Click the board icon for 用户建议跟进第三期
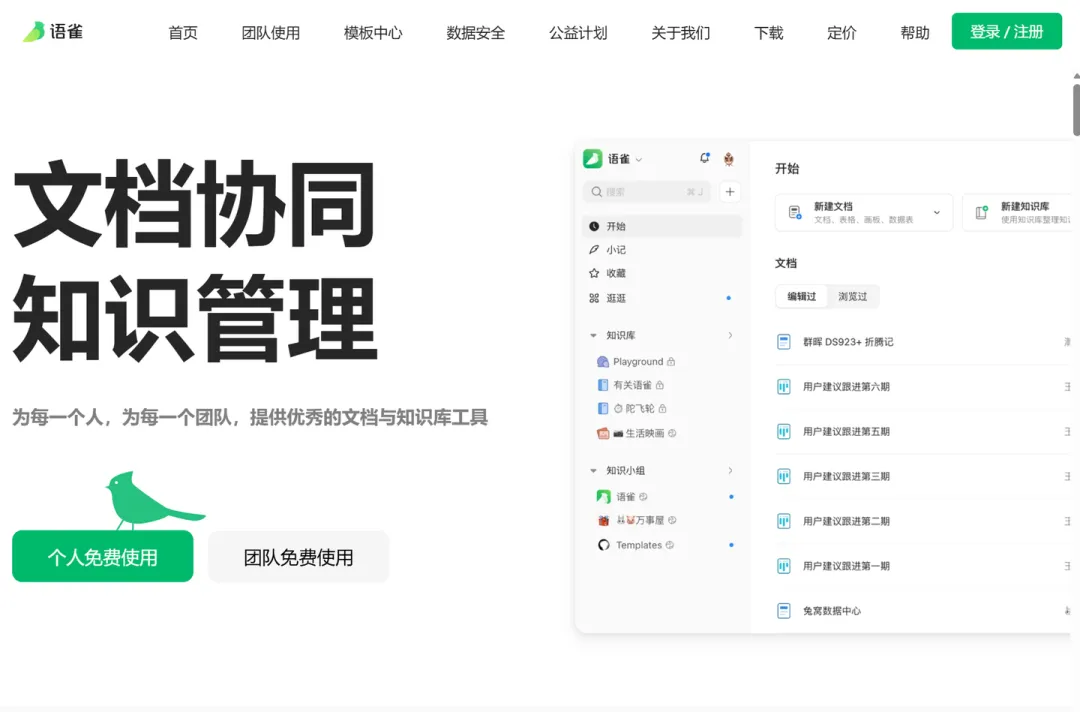1080x712 pixels. click(x=784, y=477)
